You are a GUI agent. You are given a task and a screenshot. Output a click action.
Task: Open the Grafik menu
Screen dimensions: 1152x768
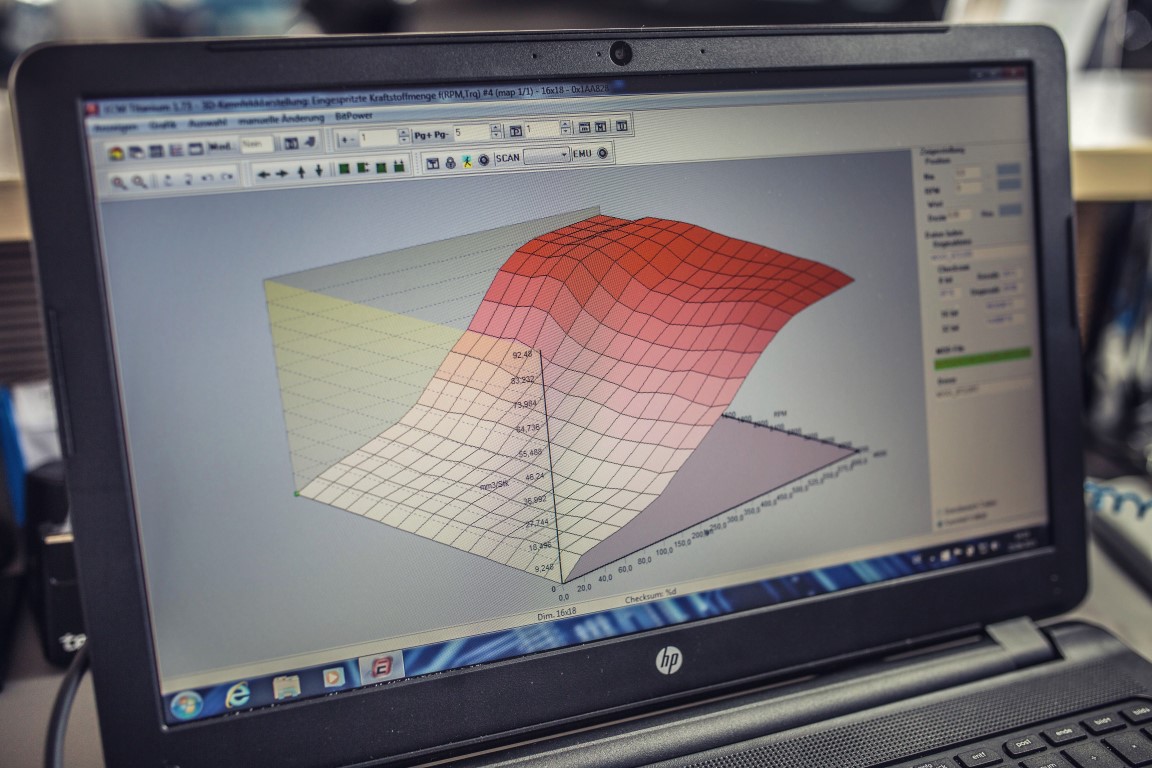[x=162, y=125]
